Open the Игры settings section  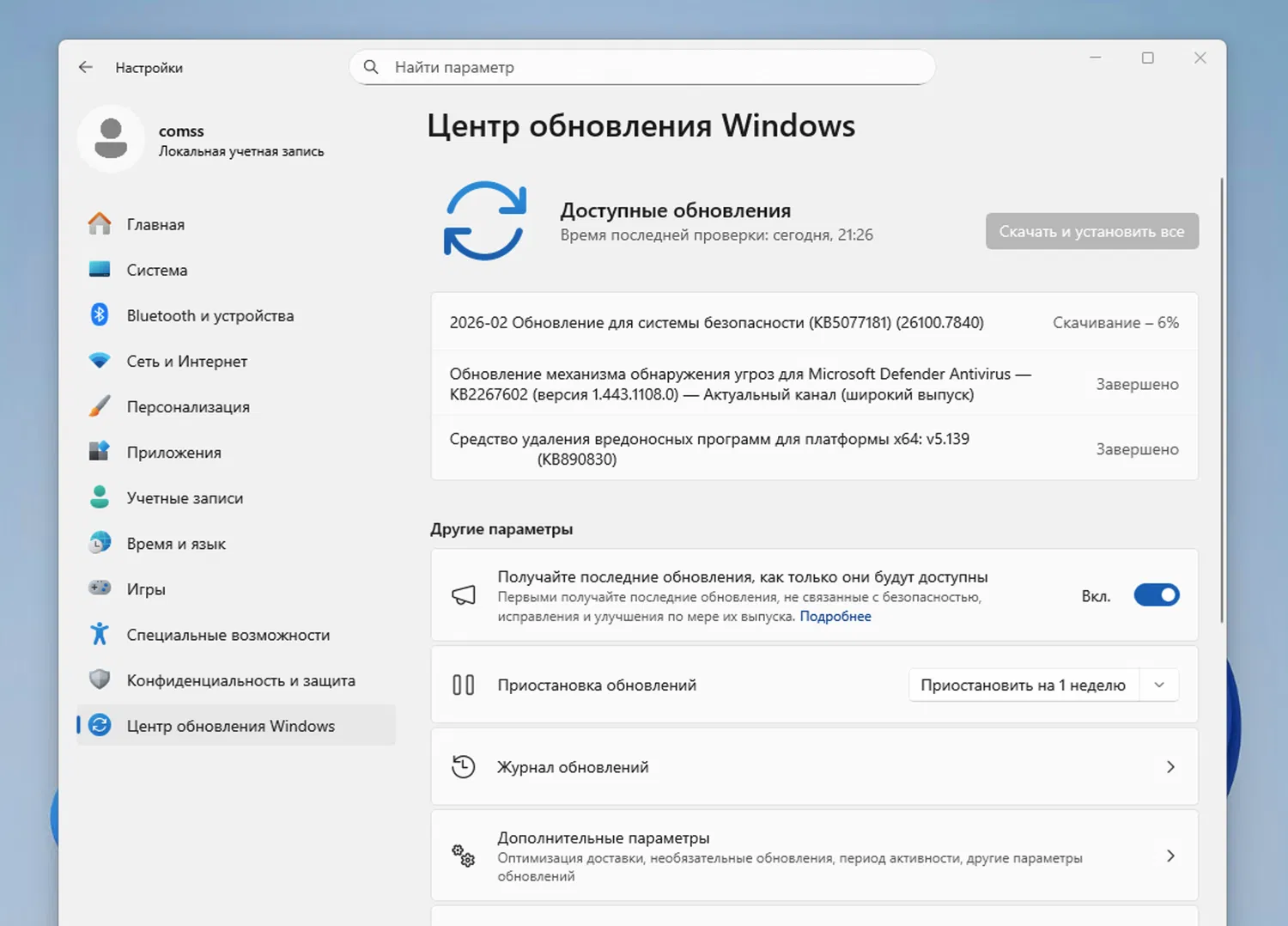[236, 588]
